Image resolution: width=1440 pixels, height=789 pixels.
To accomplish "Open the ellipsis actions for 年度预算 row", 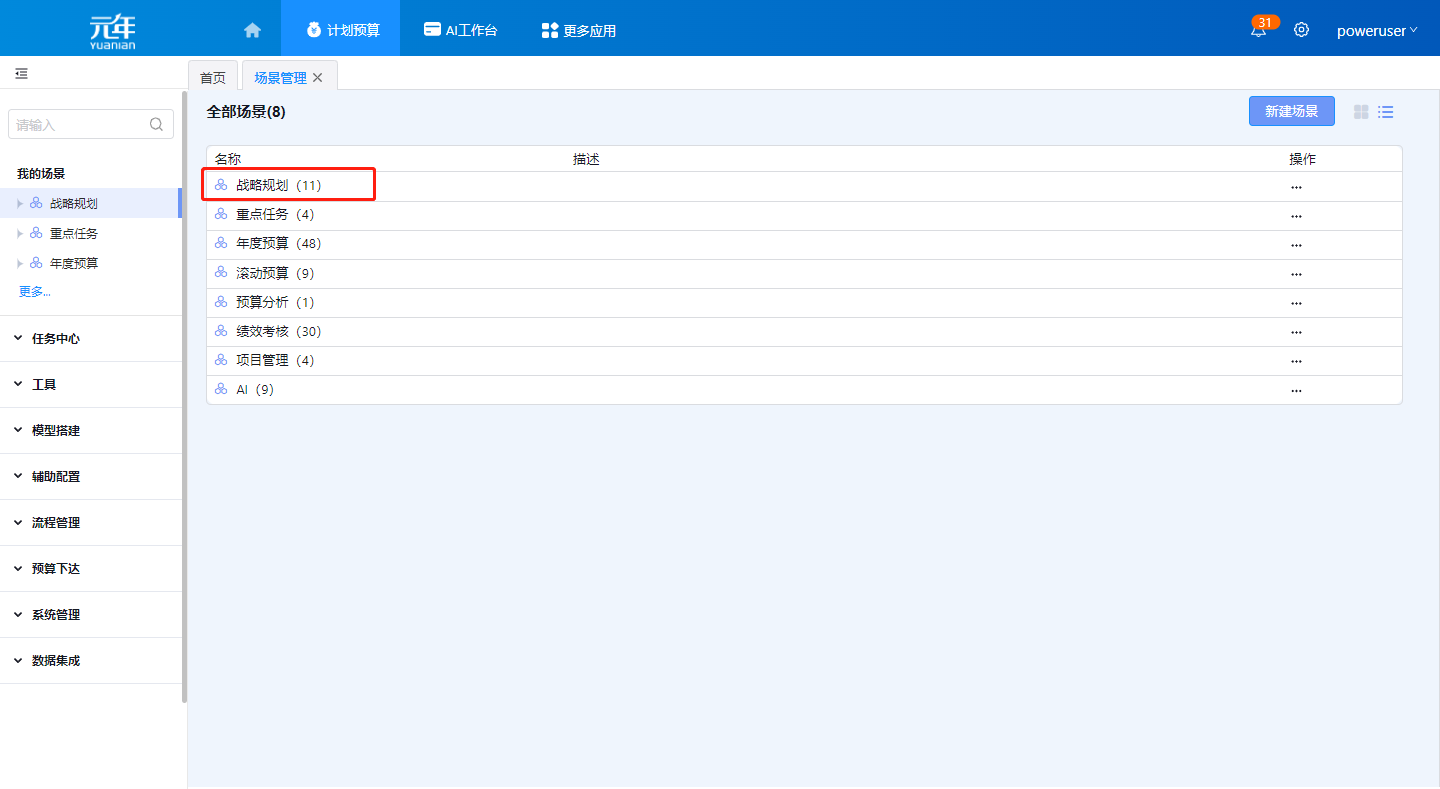I will pos(1296,245).
